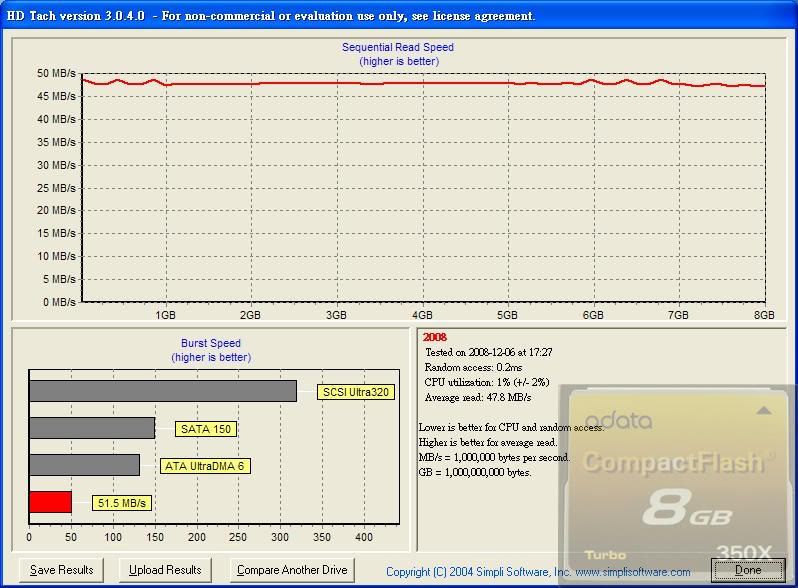Click the HD Tach title bar
Screen dimensions: 798x588
coord(399,15)
